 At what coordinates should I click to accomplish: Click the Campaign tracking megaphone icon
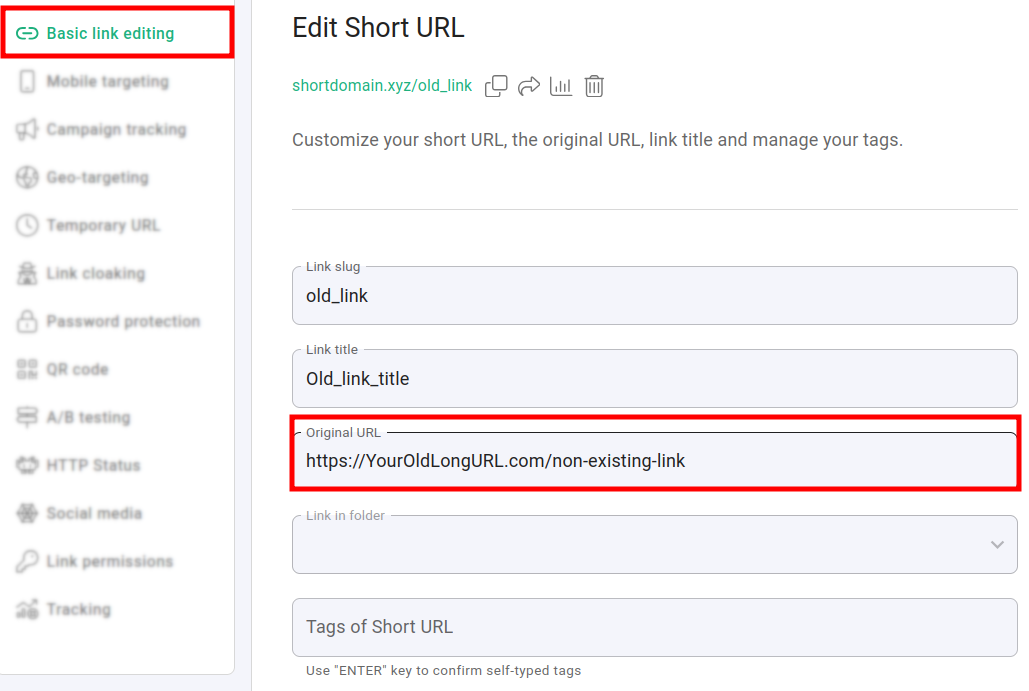pos(27,130)
